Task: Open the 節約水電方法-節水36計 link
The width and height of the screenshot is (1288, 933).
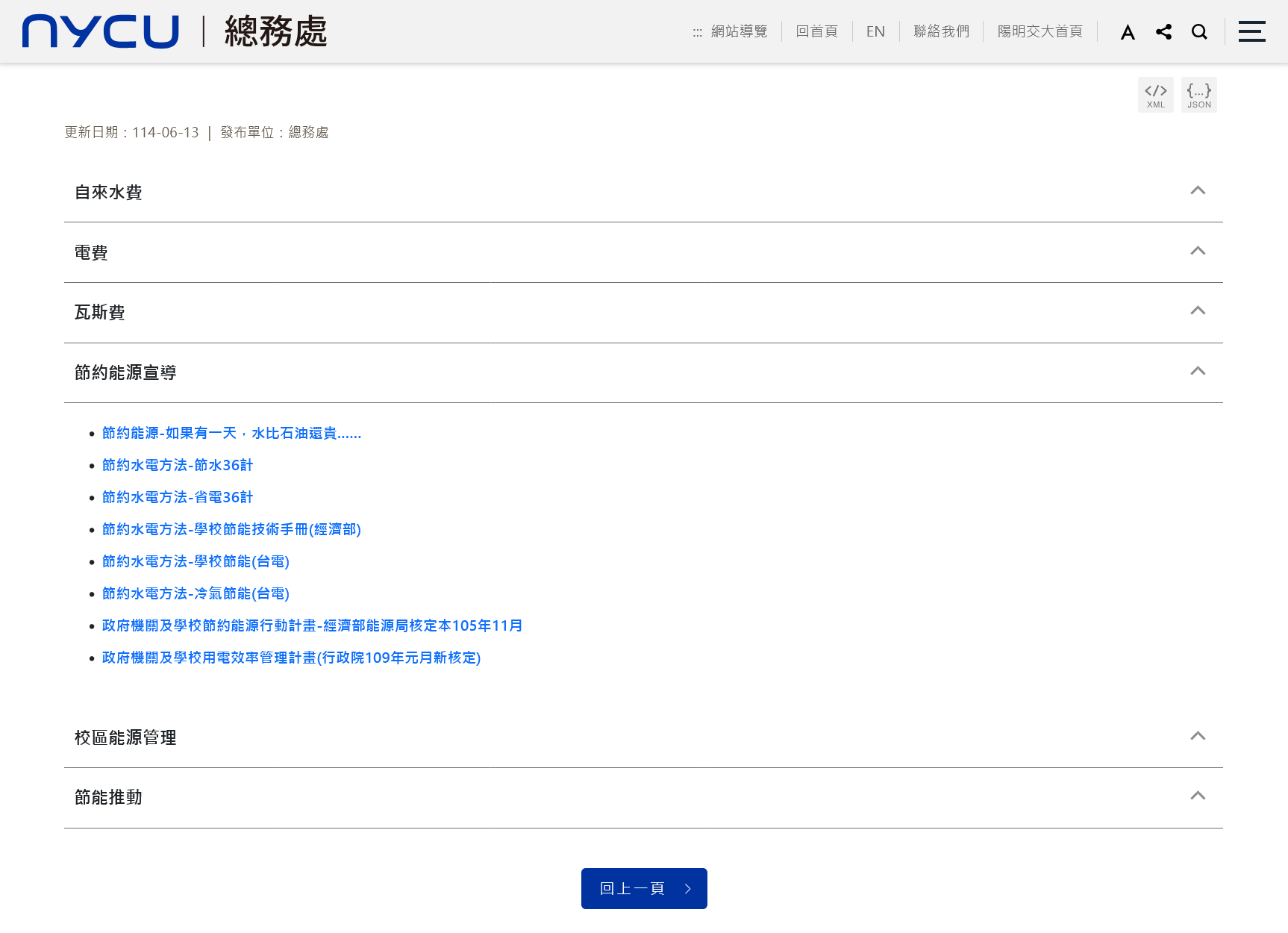Action: (178, 465)
